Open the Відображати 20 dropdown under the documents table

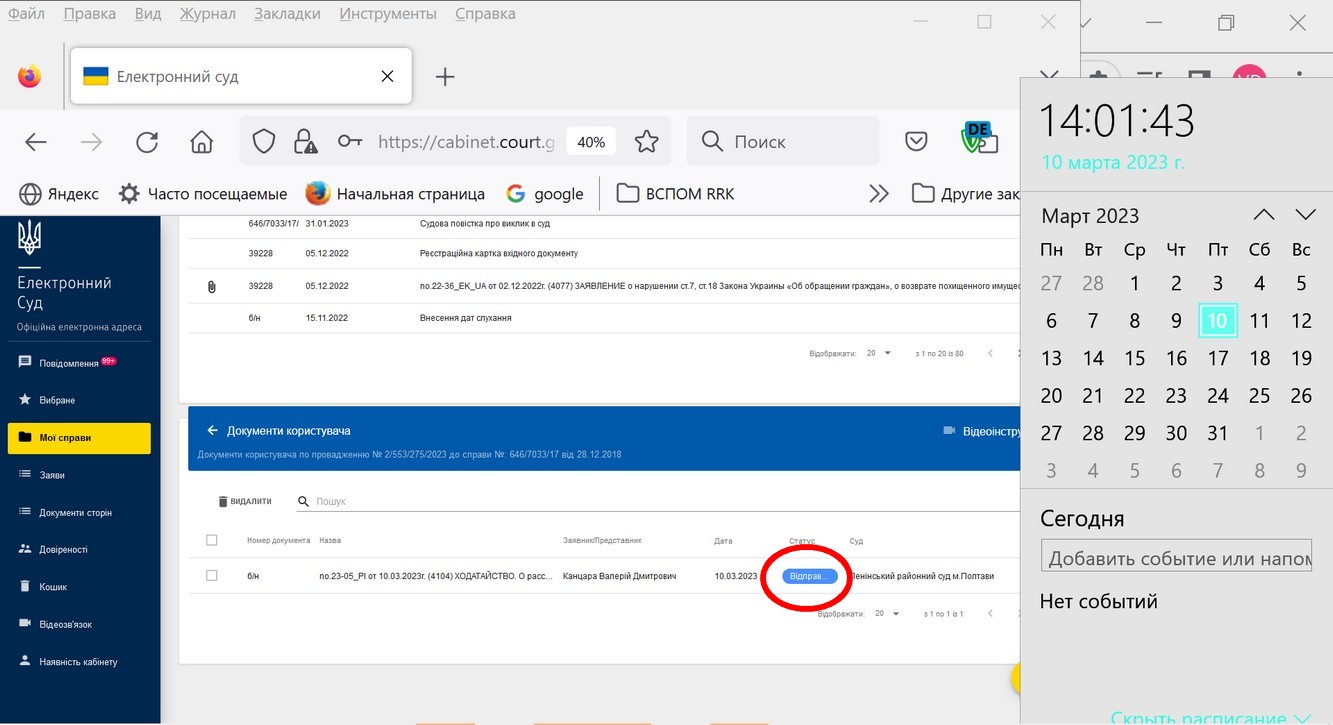click(887, 613)
